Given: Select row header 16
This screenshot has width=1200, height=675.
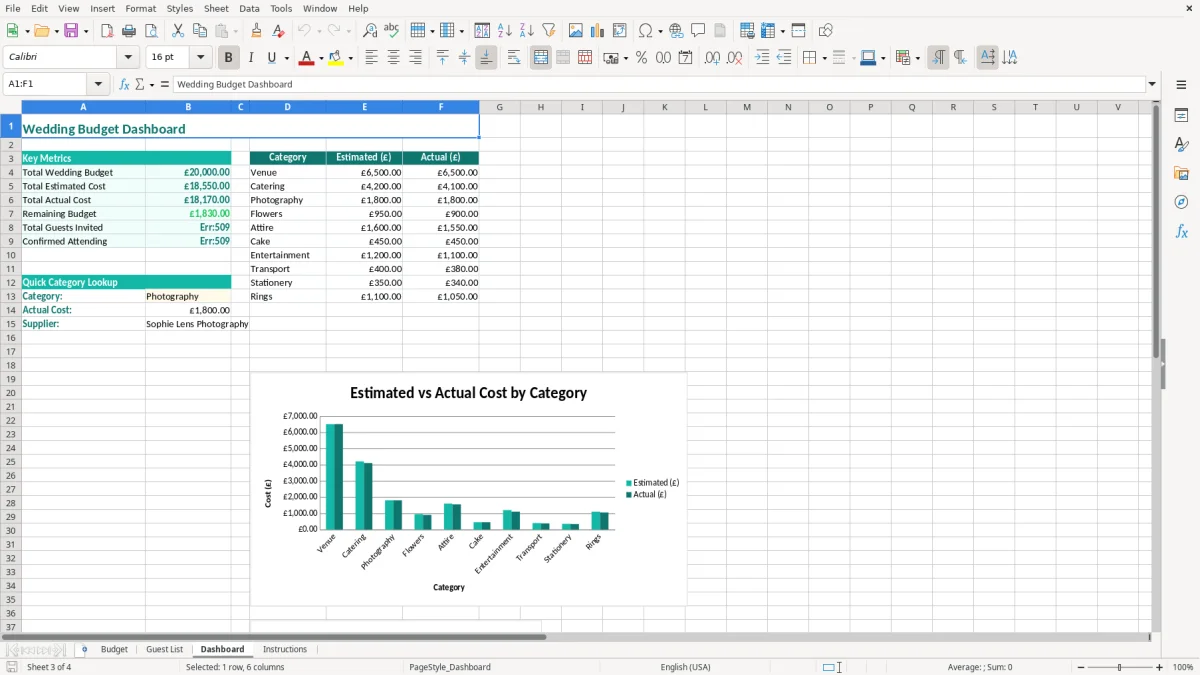Looking at the screenshot, I should click(11, 338).
